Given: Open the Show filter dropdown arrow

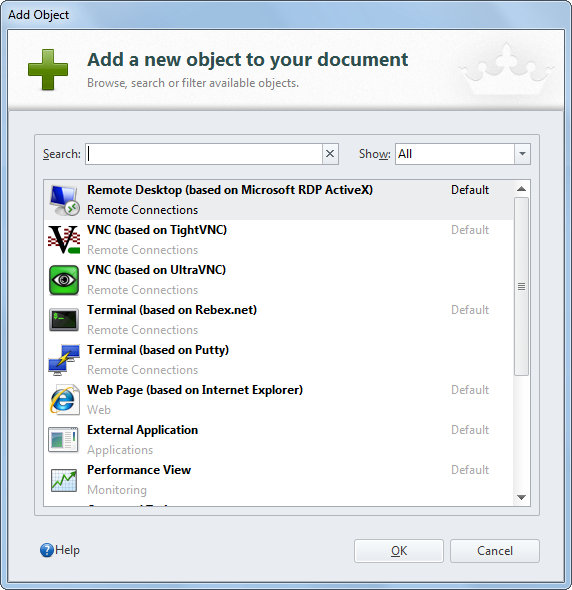Looking at the screenshot, I should coord(522,154).
